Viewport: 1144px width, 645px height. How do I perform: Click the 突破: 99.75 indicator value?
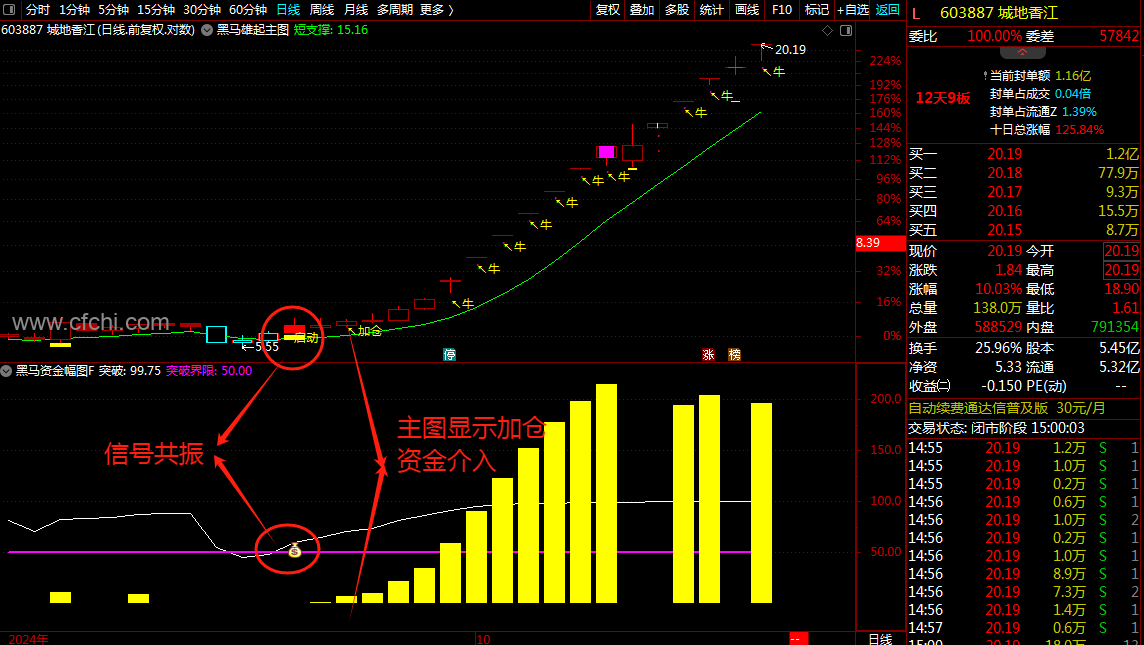click(129, 371)
